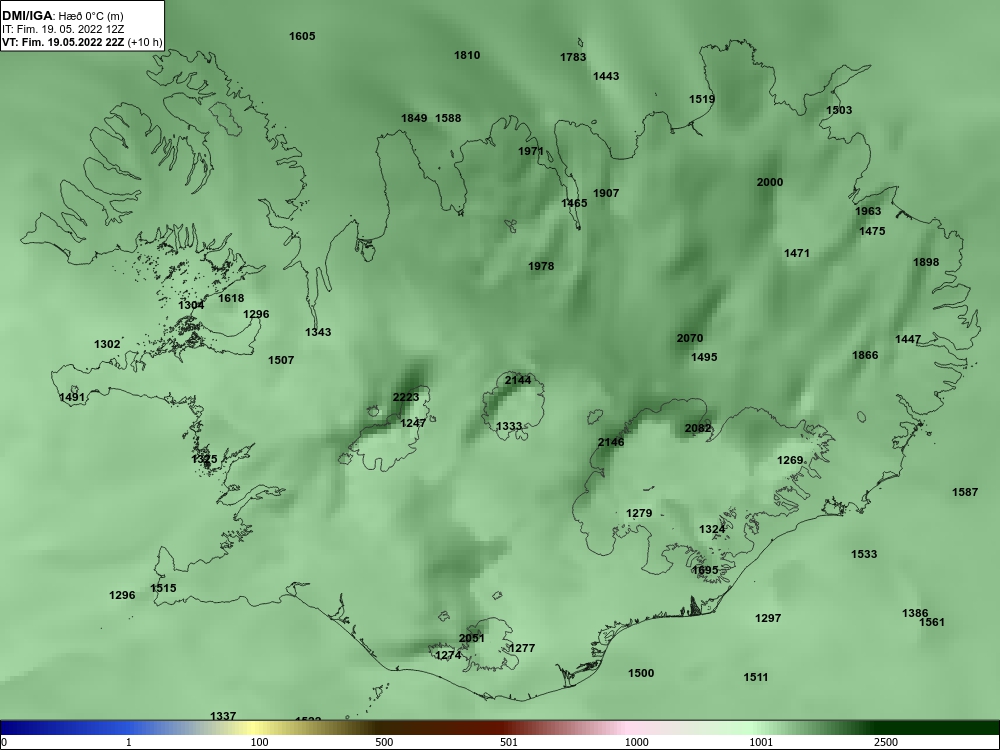
Task: Select the height label 1907
Action: [x=606, y=193]
